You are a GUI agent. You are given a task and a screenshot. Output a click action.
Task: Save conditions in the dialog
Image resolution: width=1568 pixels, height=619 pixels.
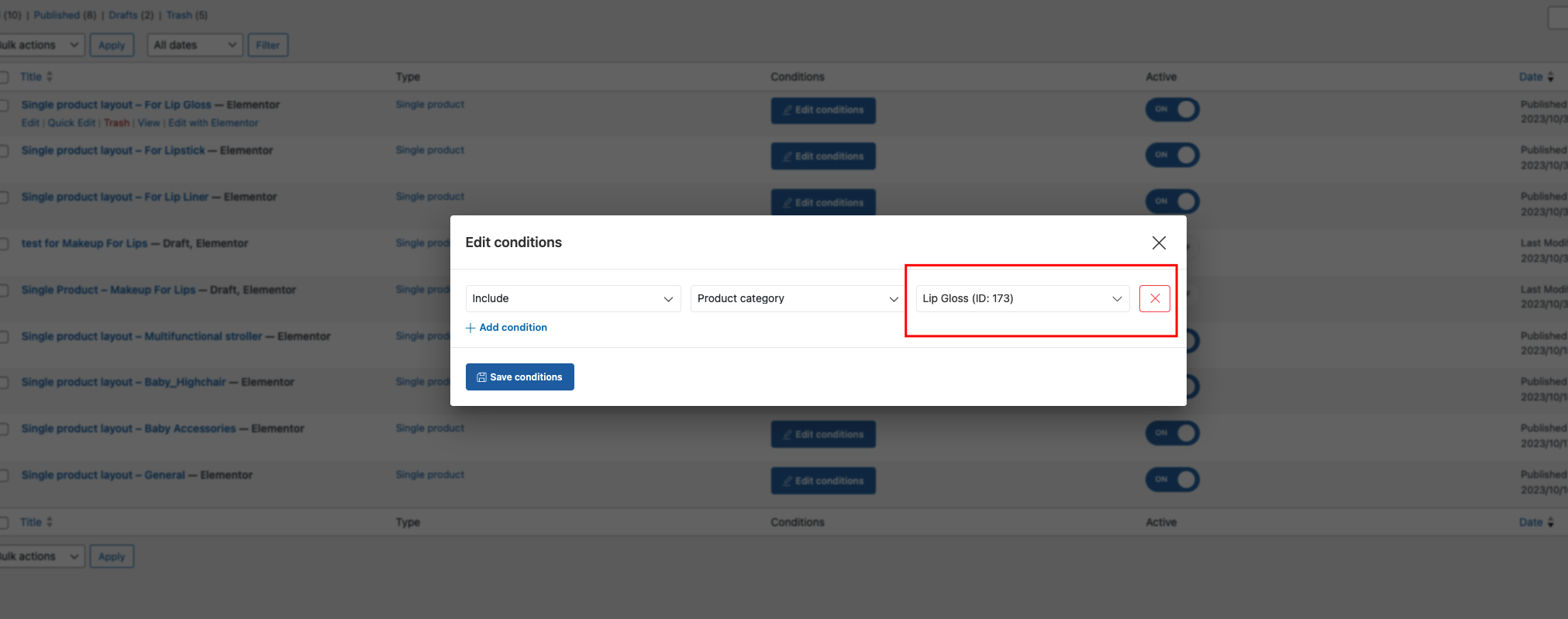(520, 377)
